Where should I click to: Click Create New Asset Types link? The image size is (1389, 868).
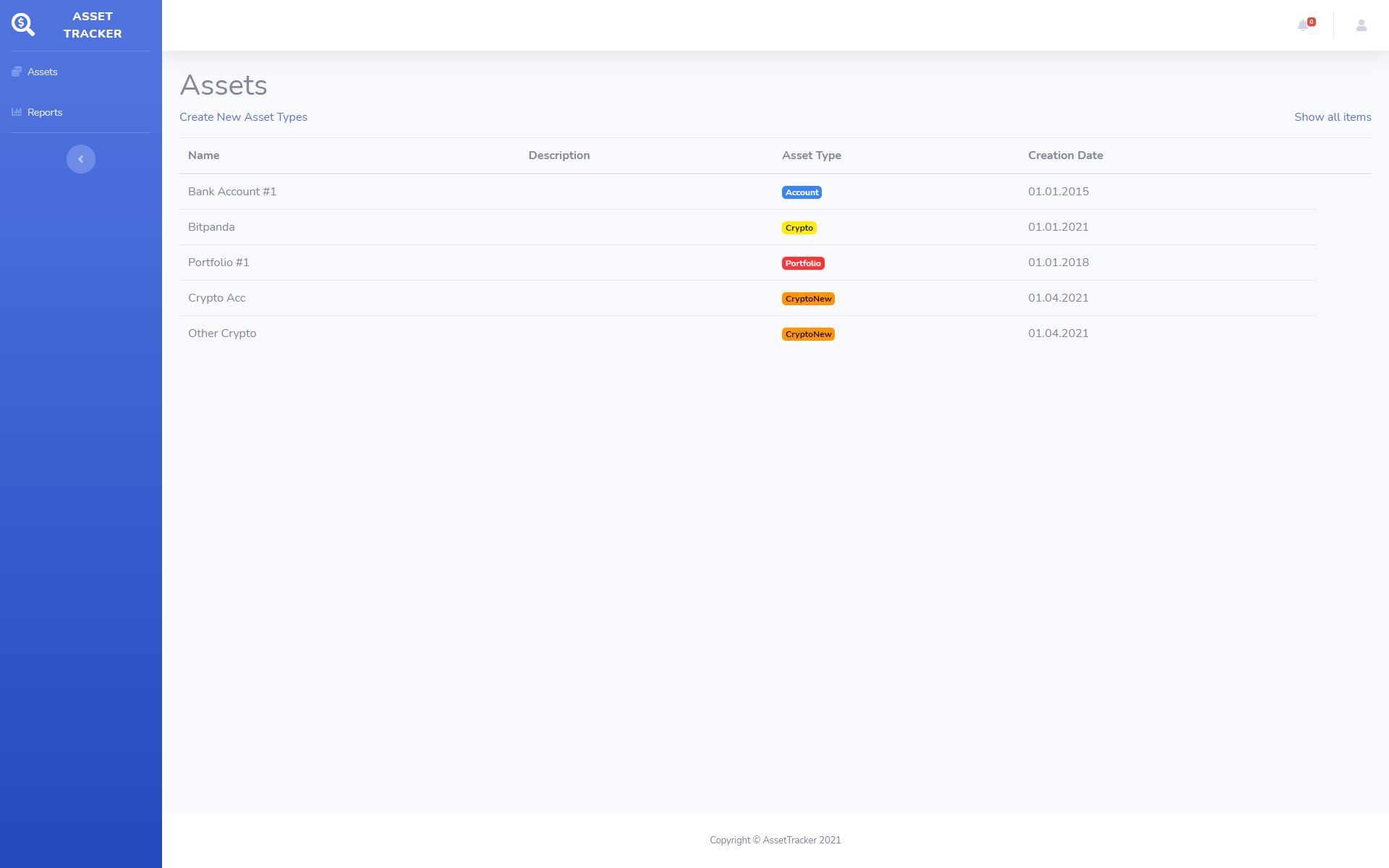tap(243, 117)
